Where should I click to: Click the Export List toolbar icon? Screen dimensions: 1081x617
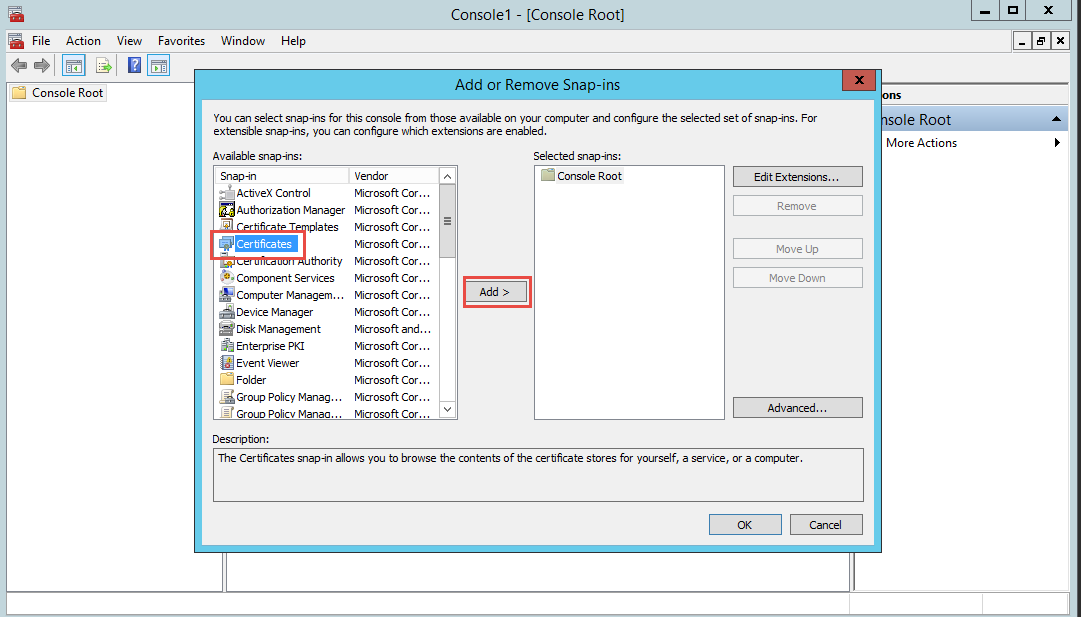point(103,65)
